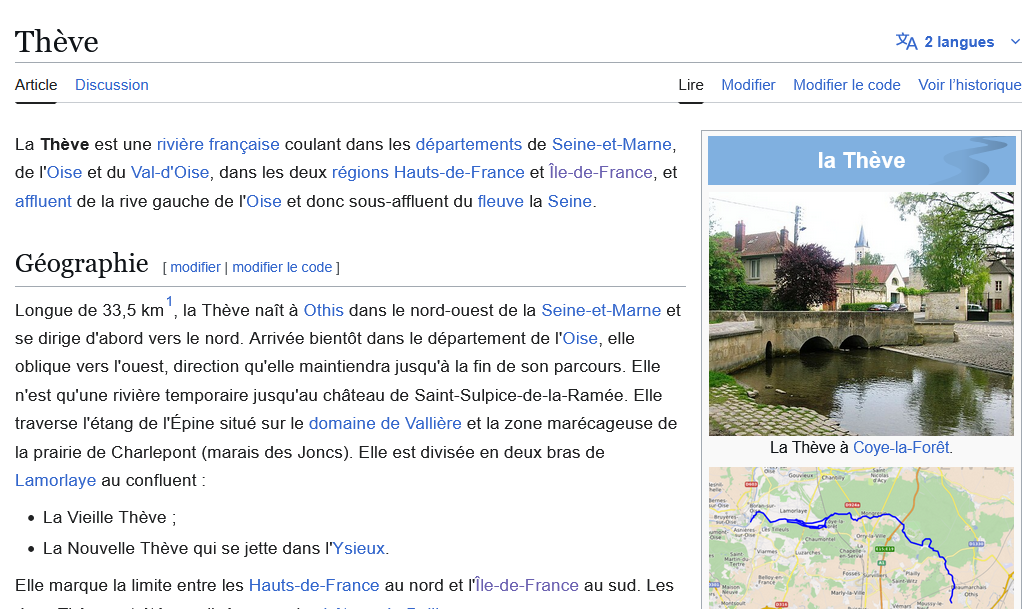Open Oise link after "département de l'"
Image resolution: width=1024 pixels, height=609 pixels.
coord(580,338)
